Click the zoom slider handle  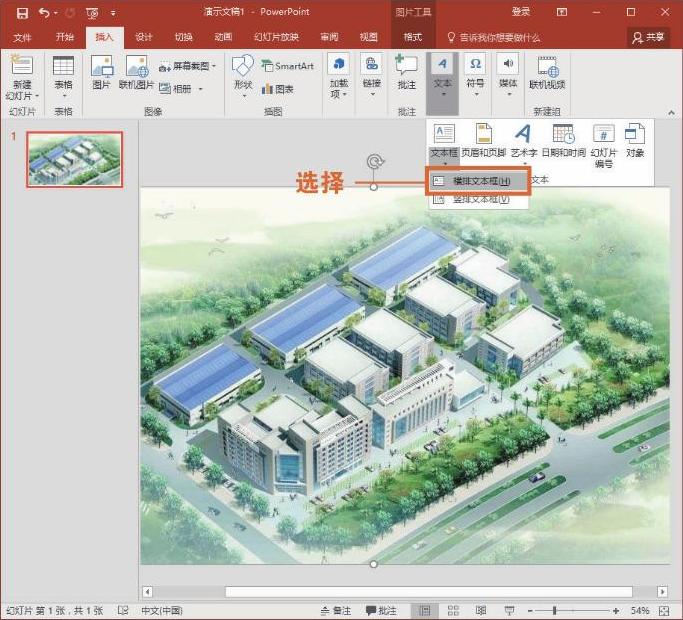pos(555,611)
